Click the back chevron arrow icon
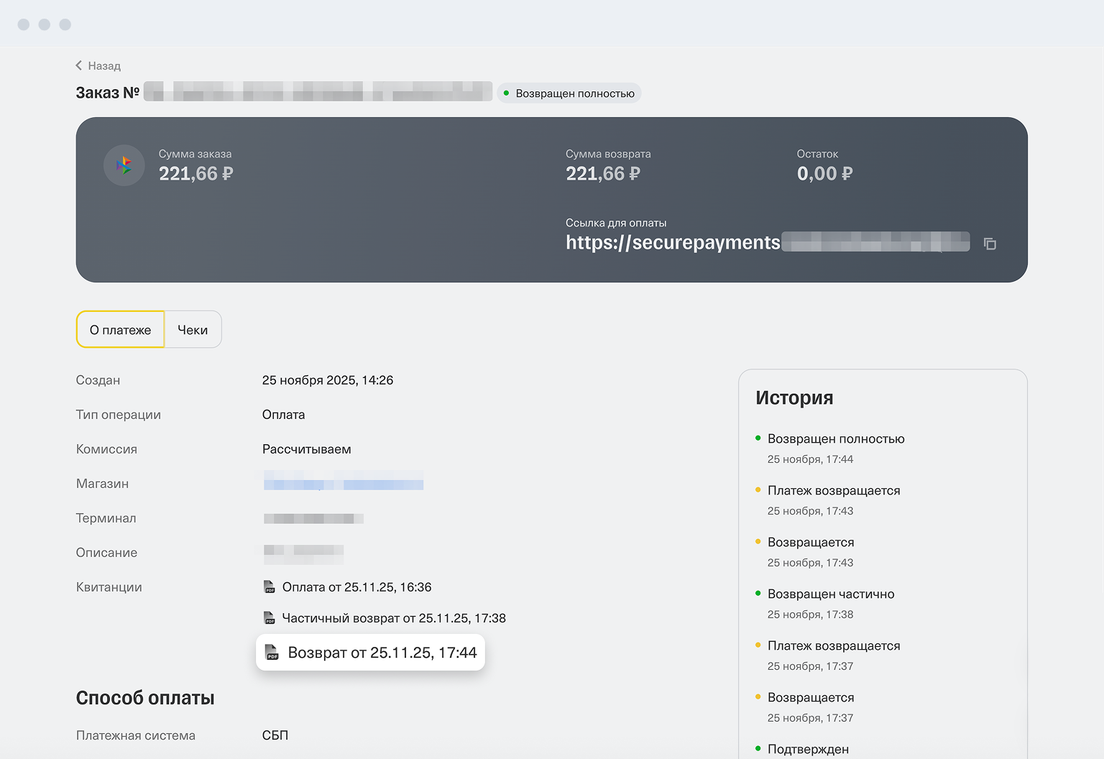The height and width of the screenshot is (759, 1104). click(x=79, y=66)
